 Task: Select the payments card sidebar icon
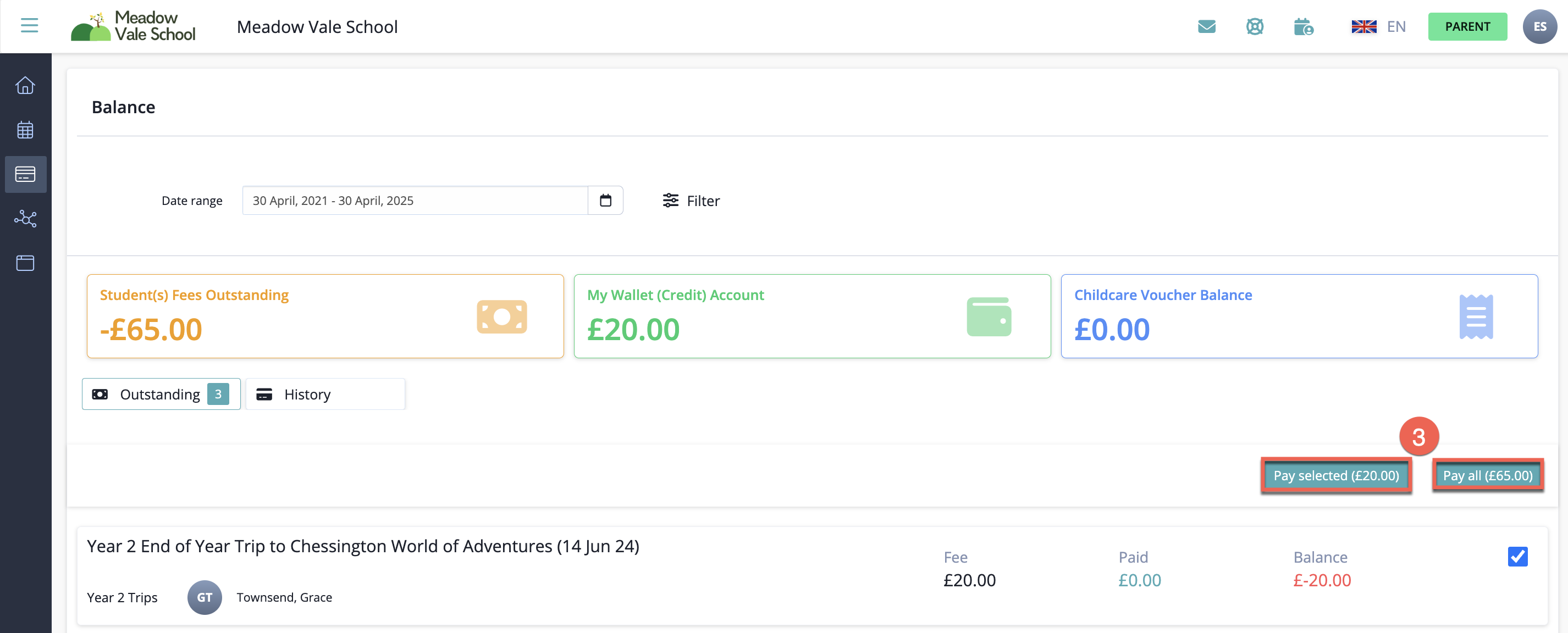pos(25,175)
